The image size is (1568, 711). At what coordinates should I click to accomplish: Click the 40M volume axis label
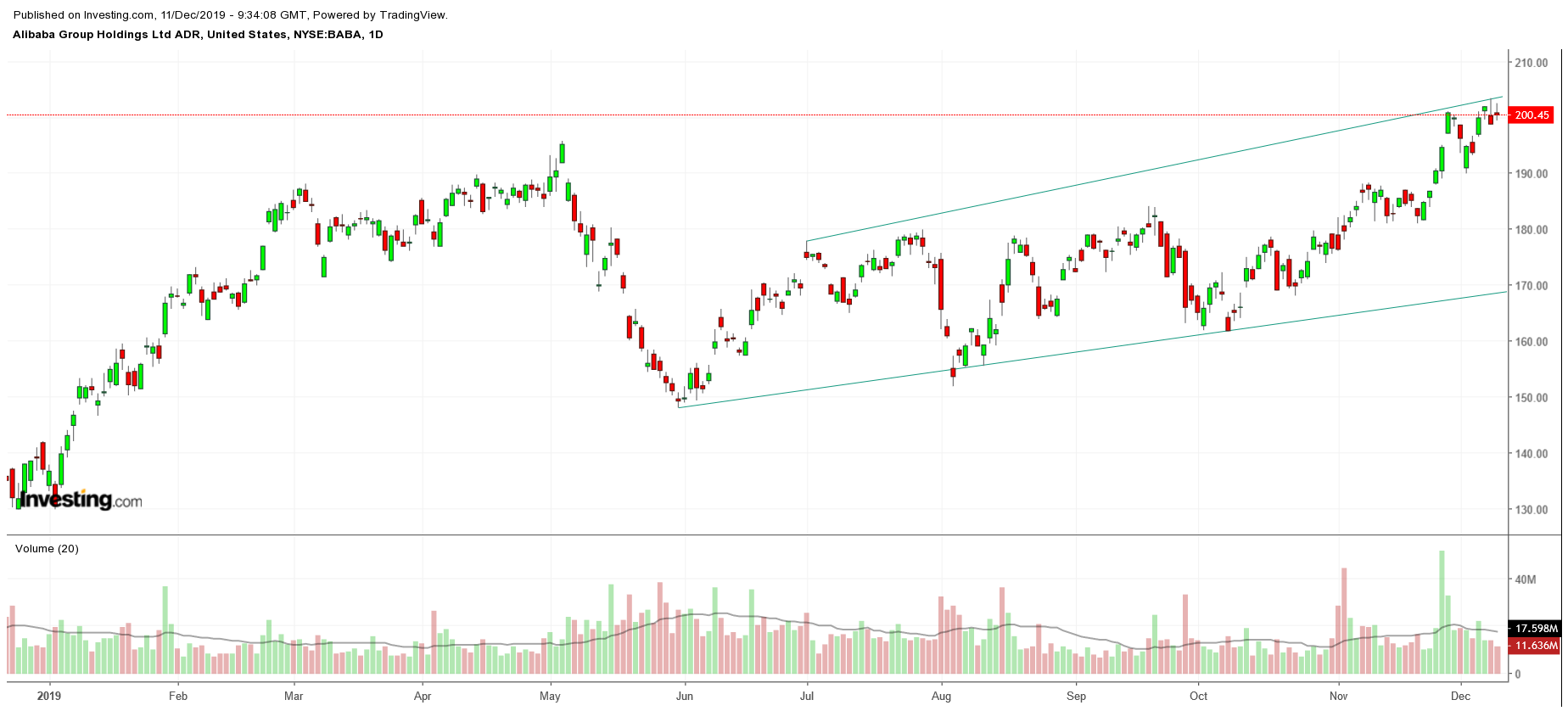1526,579
